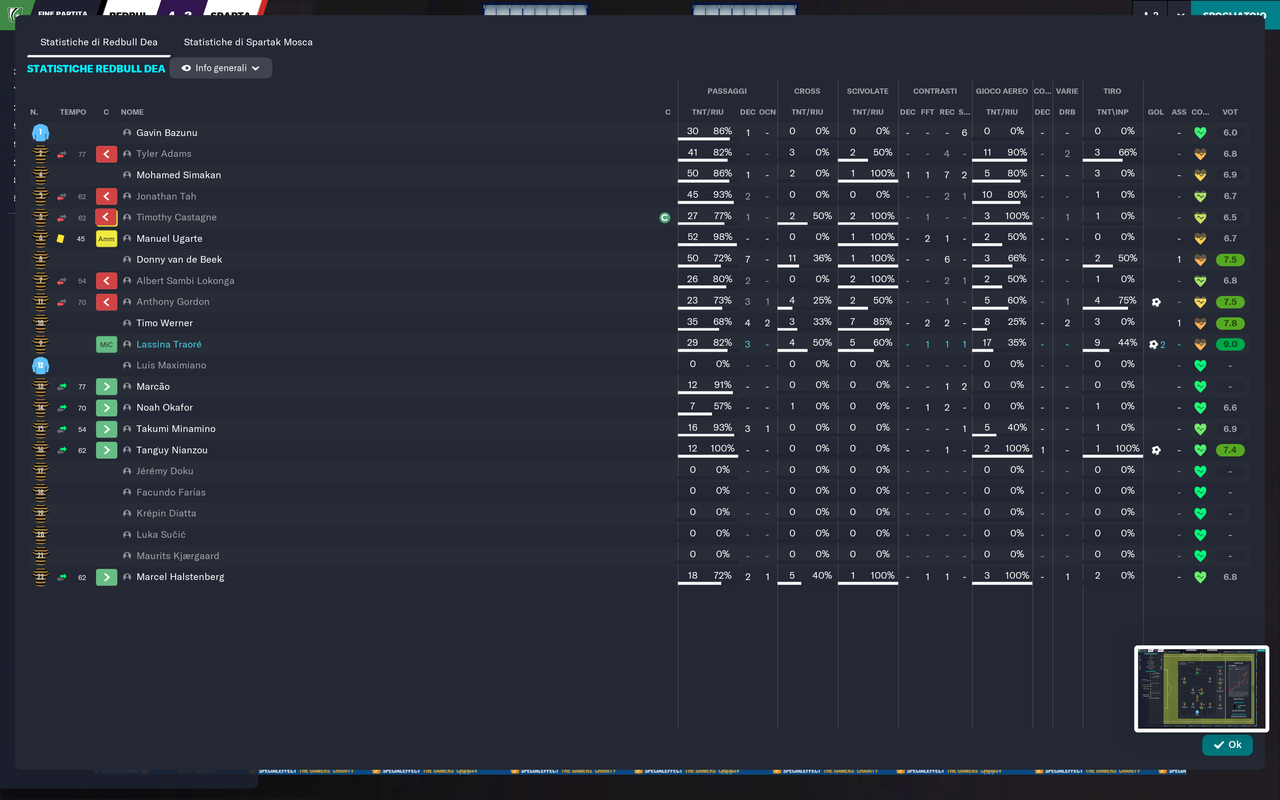Click the goal ball icon in Anthony Gordon's row
Screen dimensions: 1280x800
point(1156,302)
